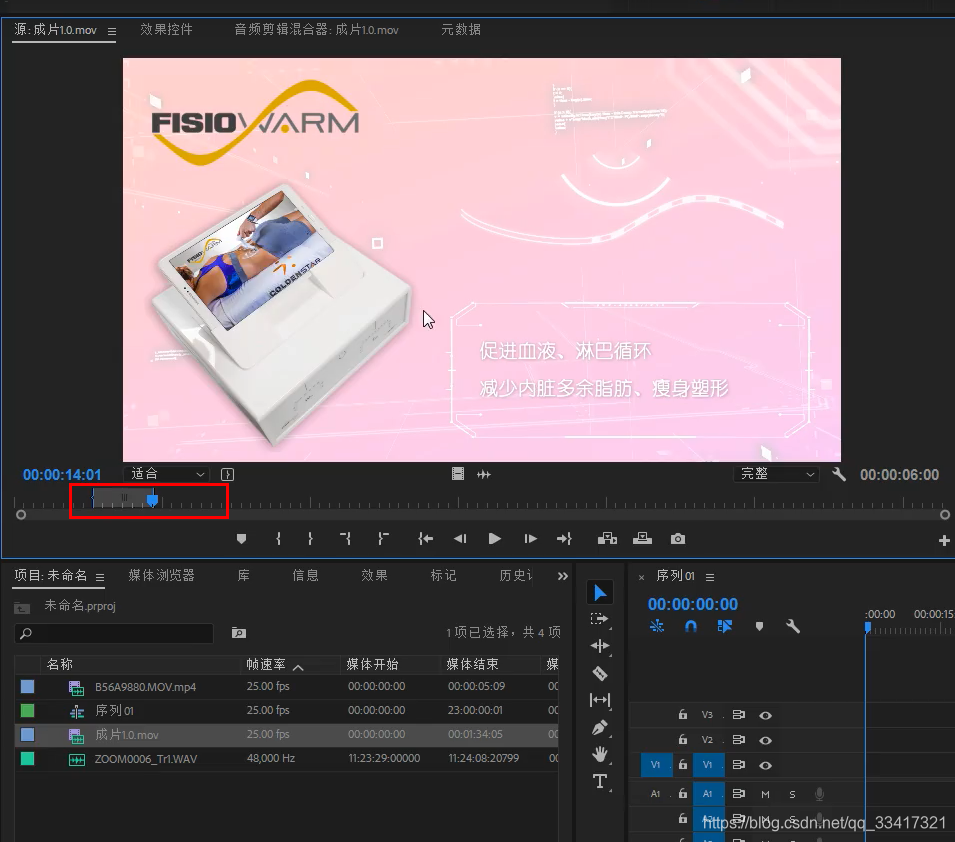Click the source timecode 00:00:14:01
The image size is (955, 842).
tap(62, 475)
